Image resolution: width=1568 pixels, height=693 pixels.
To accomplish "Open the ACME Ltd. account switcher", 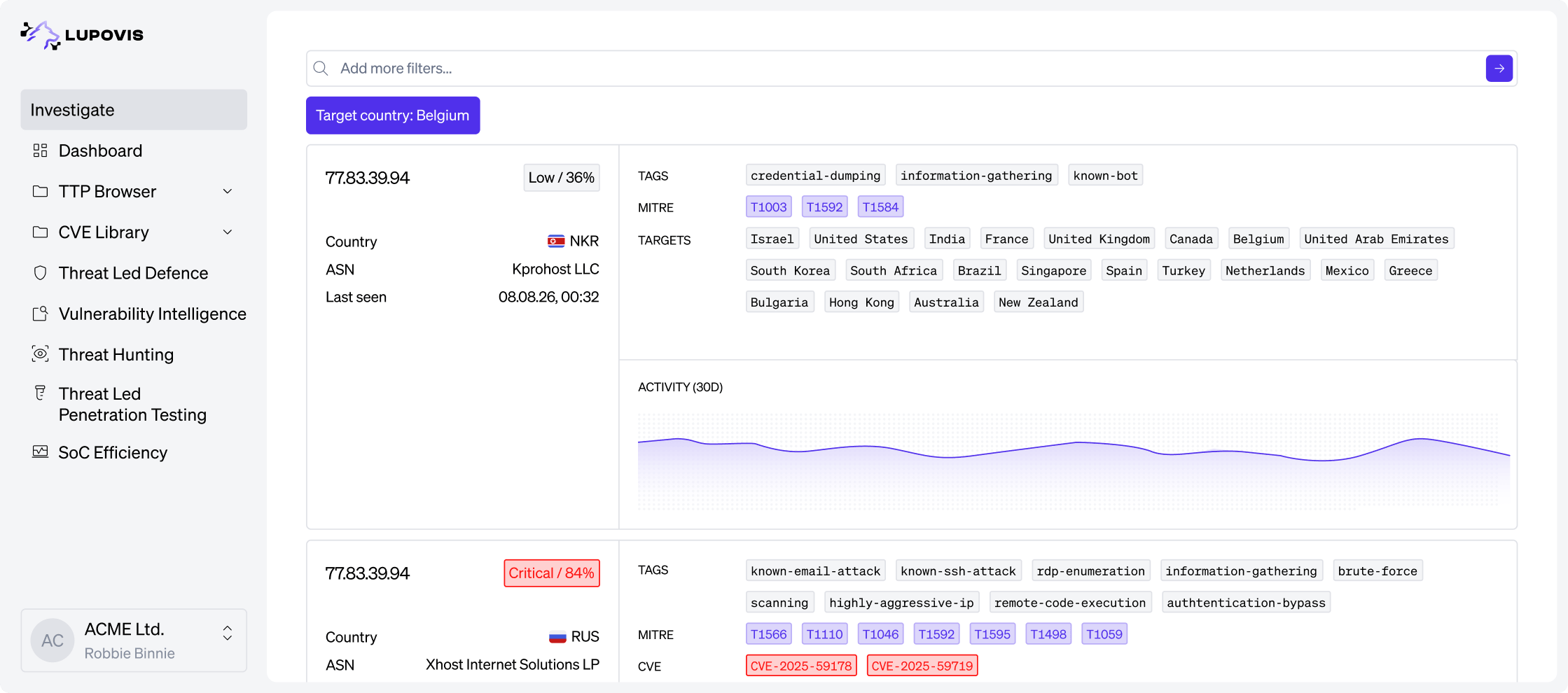I will (134, 640).
